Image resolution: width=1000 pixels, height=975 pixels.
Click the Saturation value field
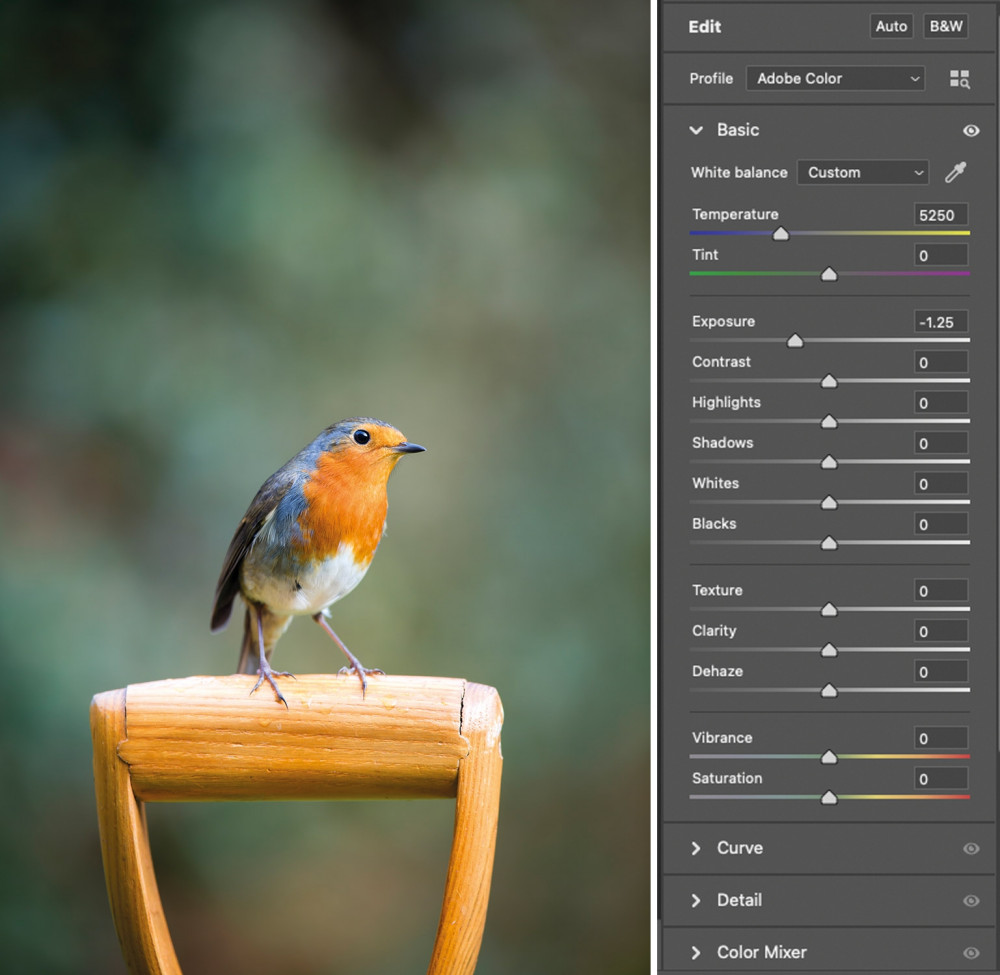coord(941,779)
